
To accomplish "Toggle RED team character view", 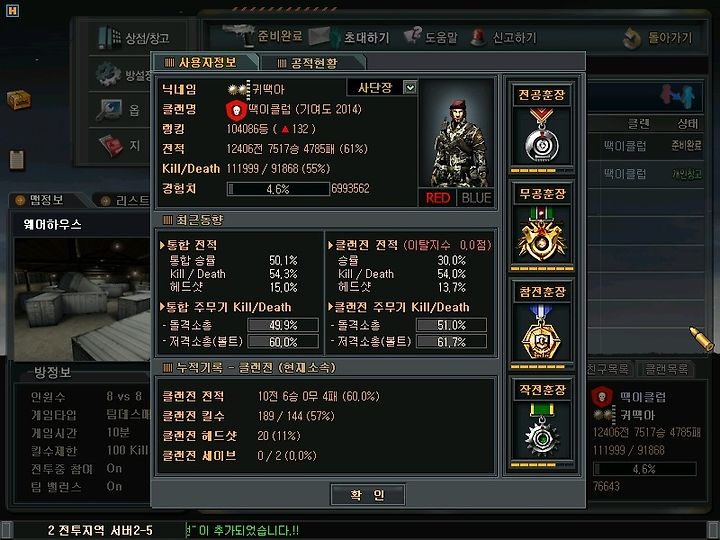I will [438, 198].
